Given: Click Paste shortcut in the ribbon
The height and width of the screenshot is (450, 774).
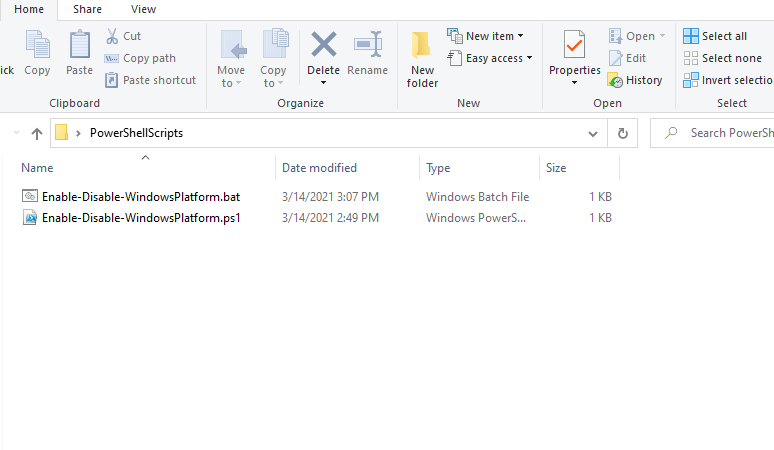Looking at the screenshot, I should (151, 80).
